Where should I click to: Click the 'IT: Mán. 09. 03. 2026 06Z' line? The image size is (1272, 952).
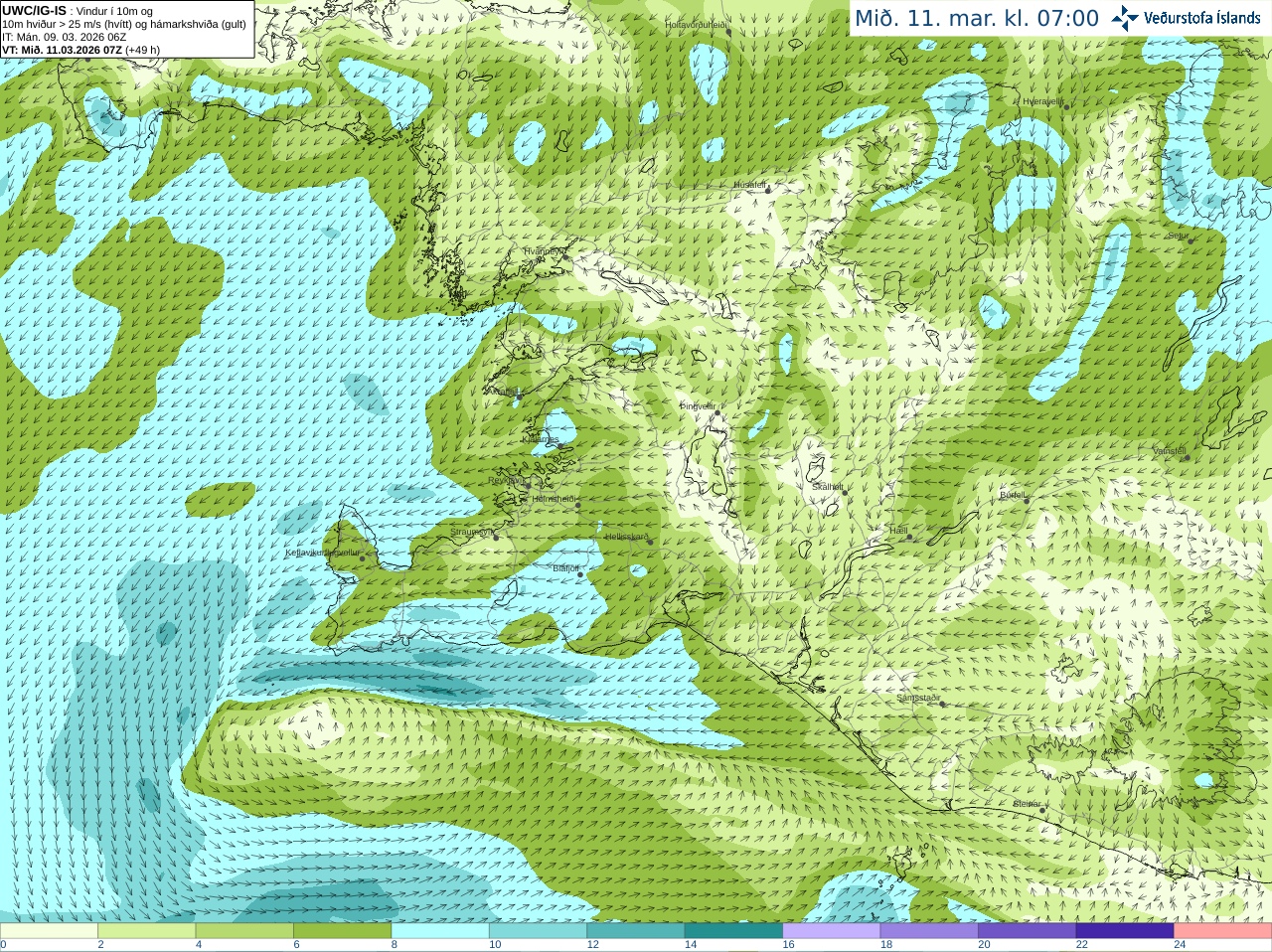click(x=64, y=37)
